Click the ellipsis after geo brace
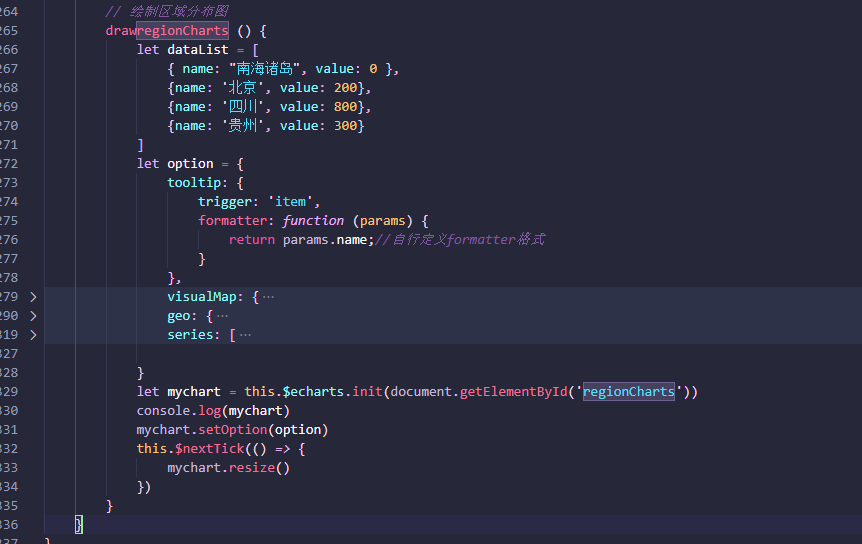 click(x=222, y=317)
